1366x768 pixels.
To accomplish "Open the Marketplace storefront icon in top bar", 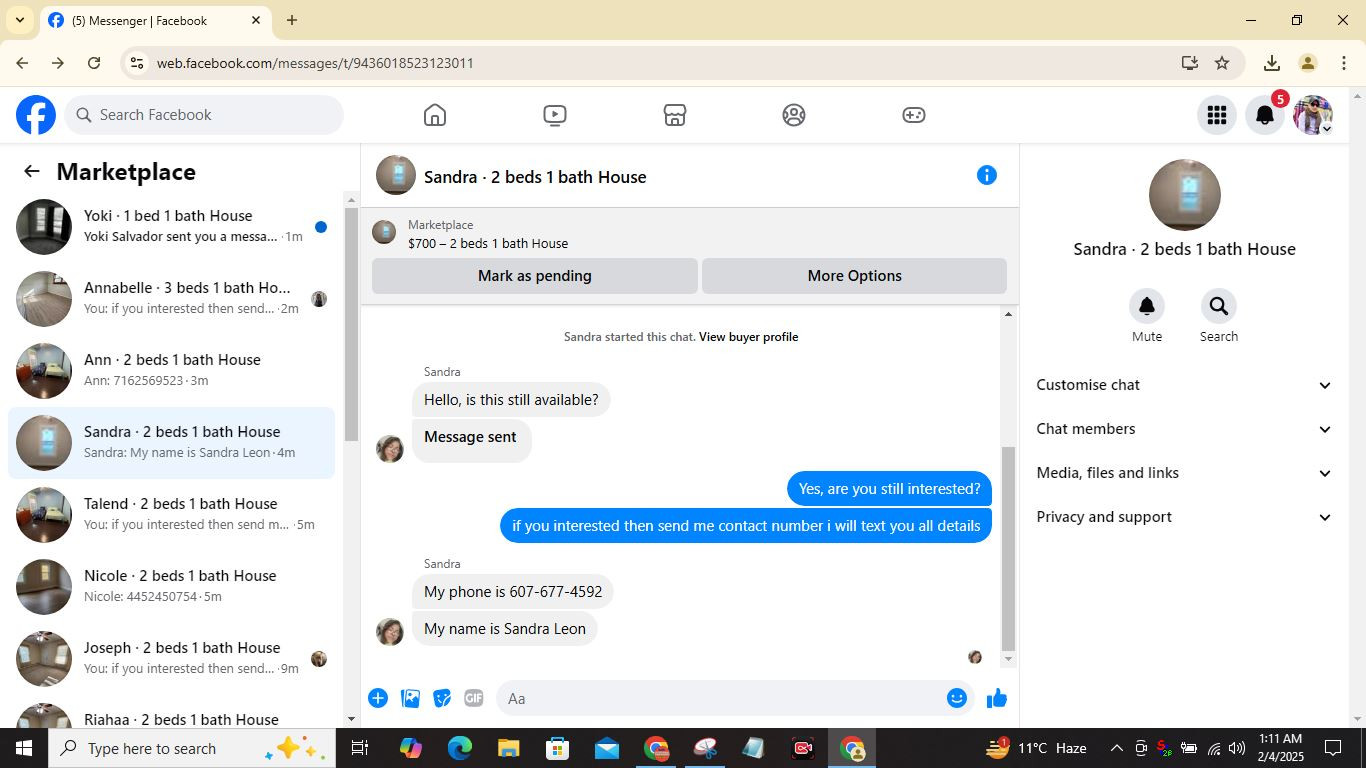I will tap(675, 115).
